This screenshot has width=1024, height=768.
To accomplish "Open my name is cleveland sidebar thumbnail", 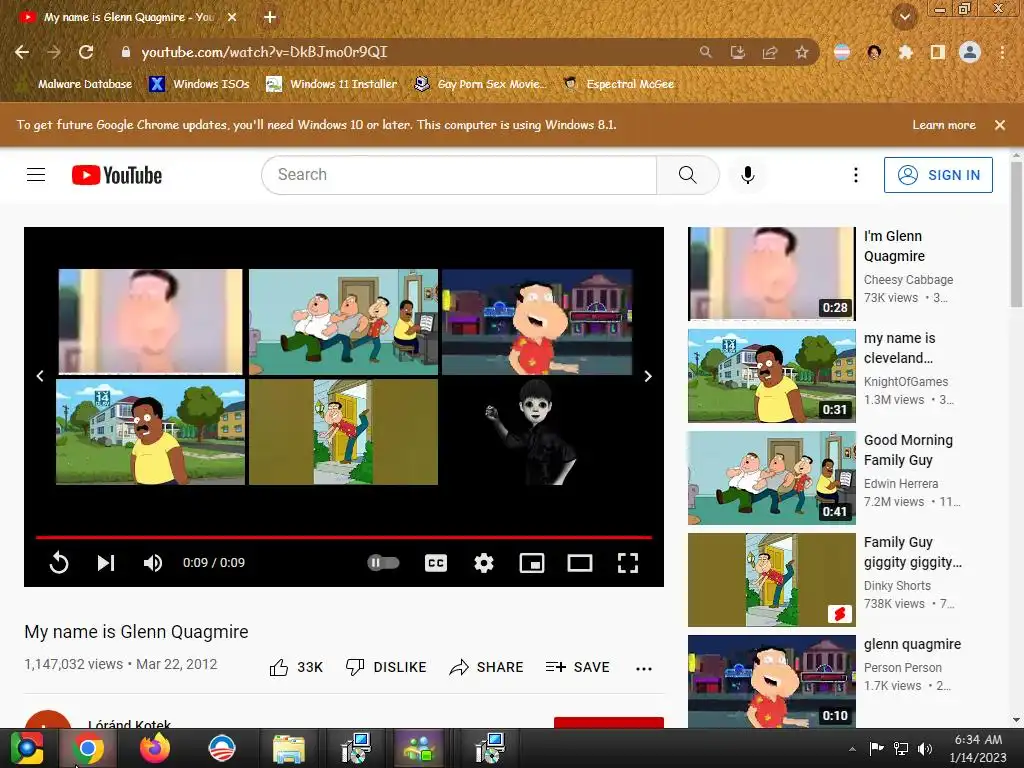I will coord(771,376).
